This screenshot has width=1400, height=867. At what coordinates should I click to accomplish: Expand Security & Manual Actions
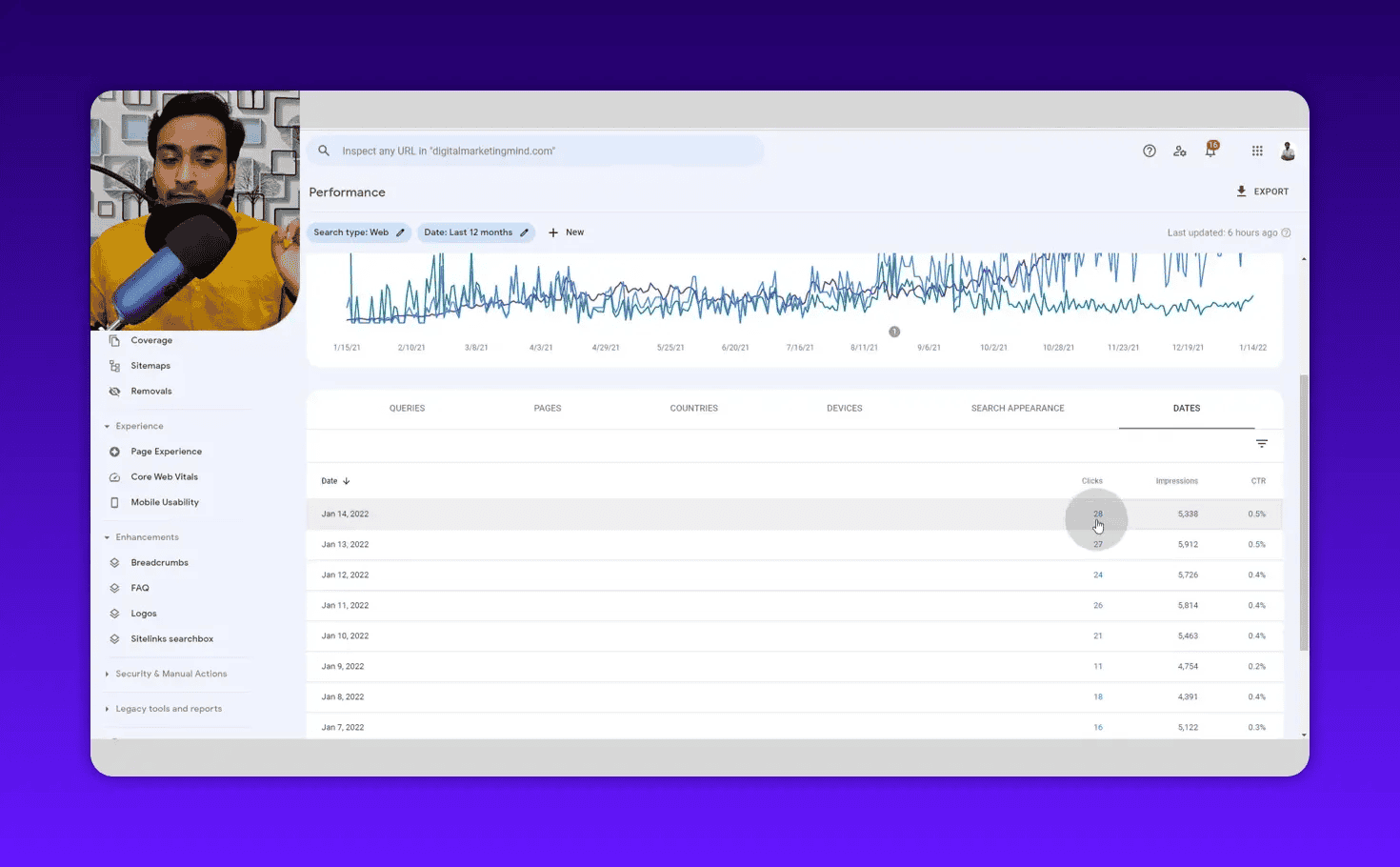tap(108, 674)
